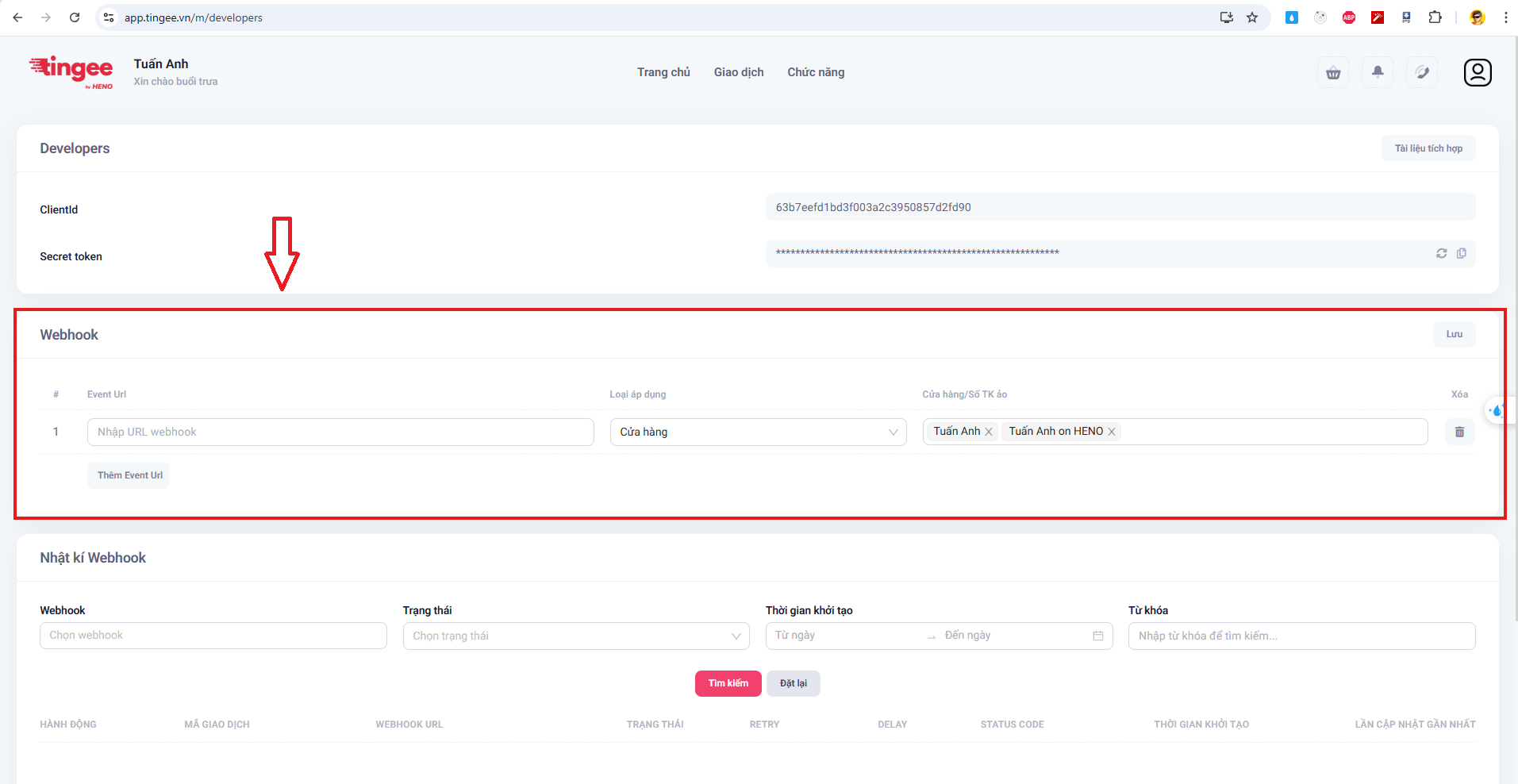
Task: Delete webhook row with trash icon
Action: (1458, 432)
